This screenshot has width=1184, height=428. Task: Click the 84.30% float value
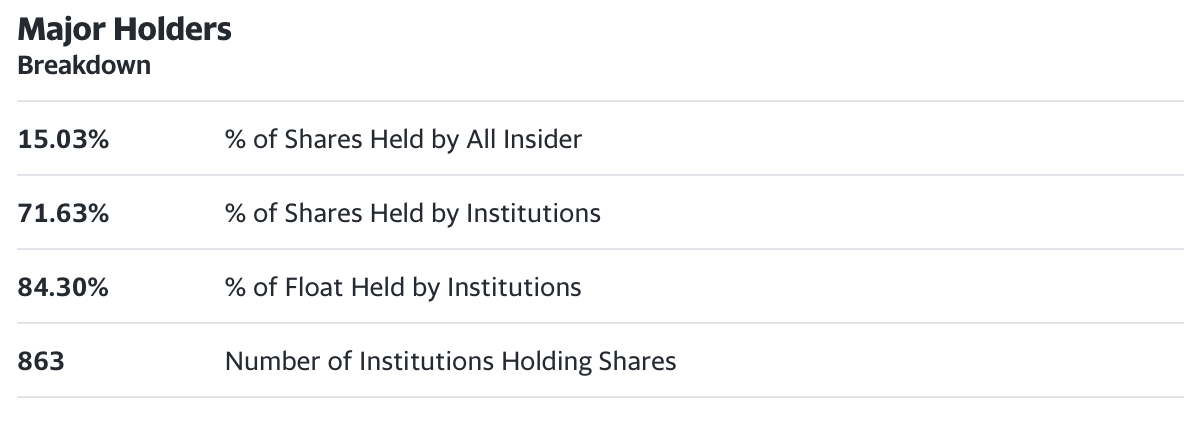pyautogui.click(x=63, y=287)
